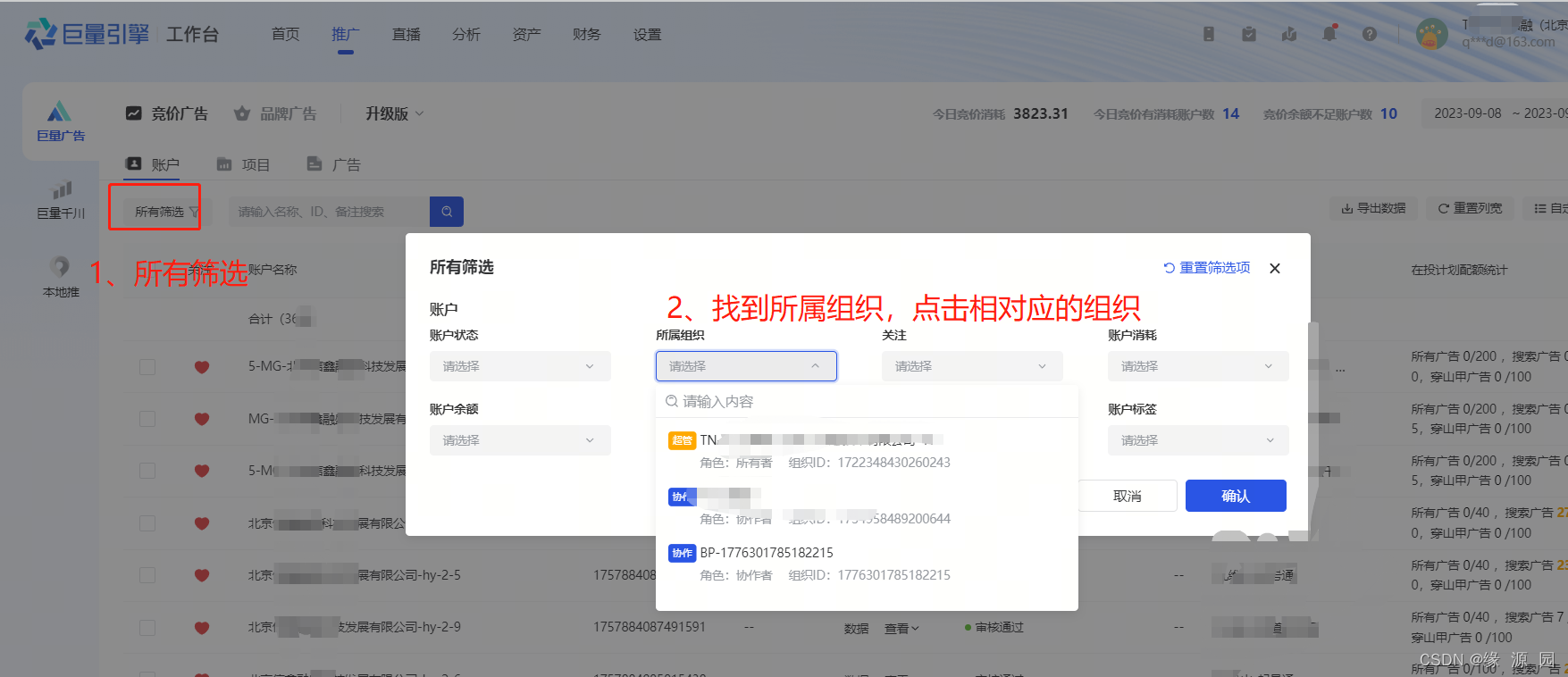Check the hy-2-9 row checkbox
Viewport: 1568px width, 677px height.
(147, 627)
